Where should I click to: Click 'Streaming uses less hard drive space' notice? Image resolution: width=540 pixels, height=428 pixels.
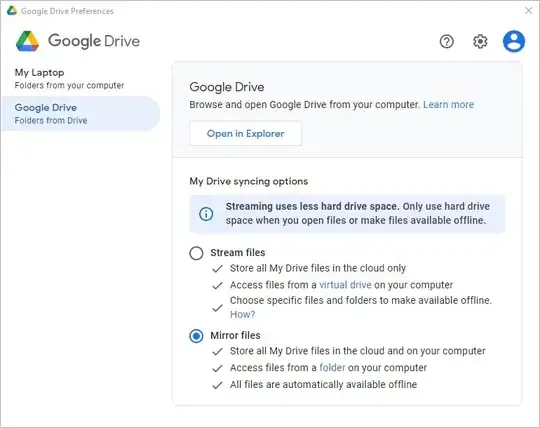pyautogui.click(x=347, y=213)
